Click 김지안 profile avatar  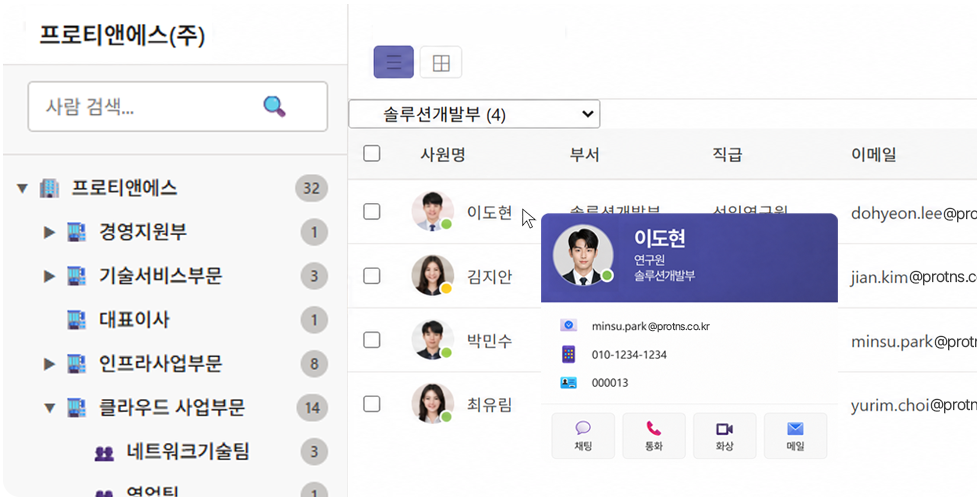[432, 275]
